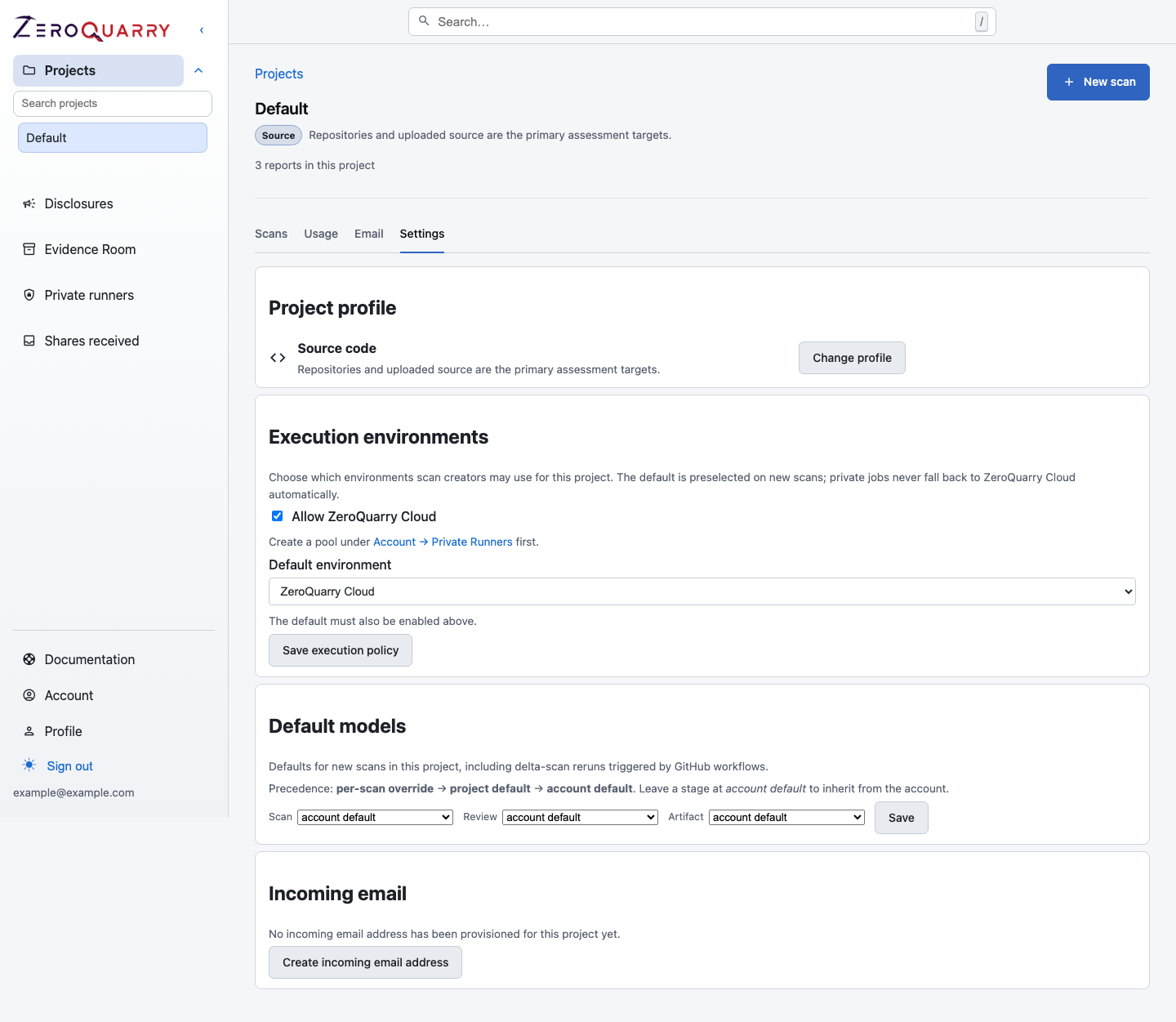Click the '3 reports in this project' text

(x=314, y=165)
